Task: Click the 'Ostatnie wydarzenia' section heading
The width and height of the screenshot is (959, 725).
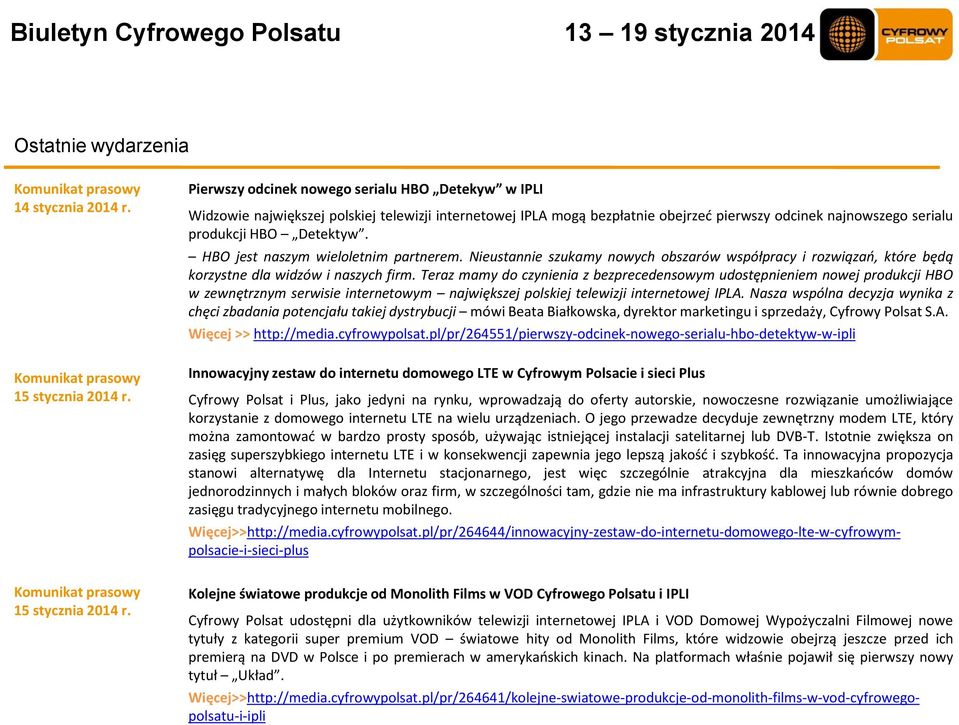Action: click(x=101, y=146)
